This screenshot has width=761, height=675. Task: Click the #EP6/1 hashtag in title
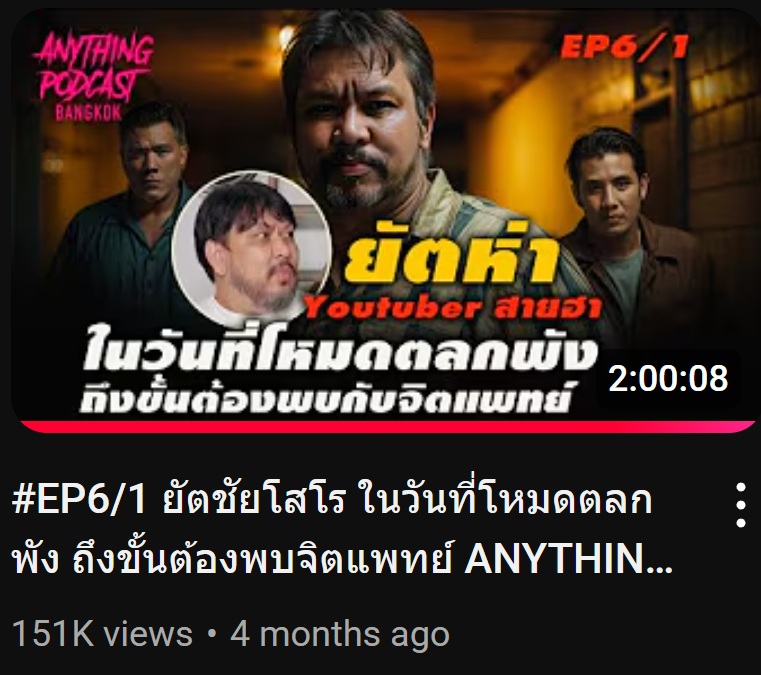click(x=80, y=501)
